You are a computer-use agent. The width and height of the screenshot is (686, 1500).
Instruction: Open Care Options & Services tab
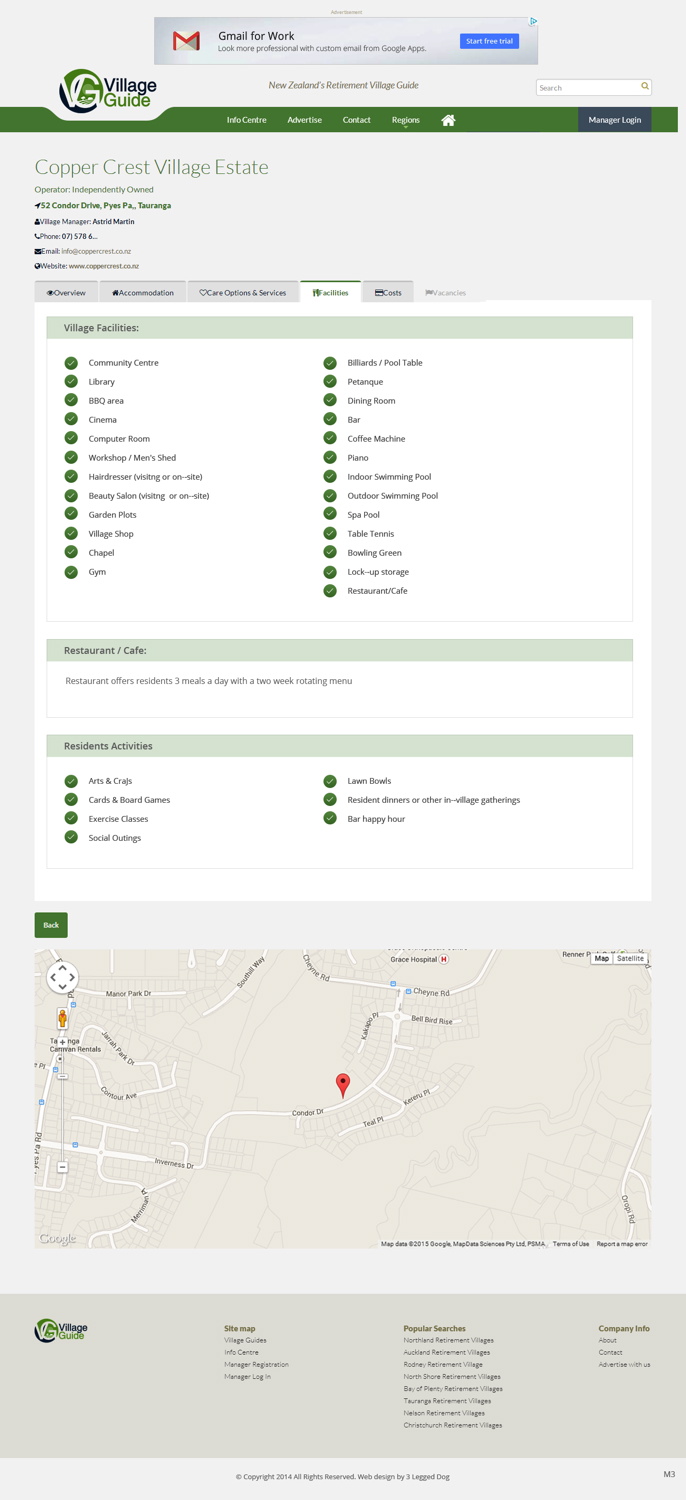(243, 292)
